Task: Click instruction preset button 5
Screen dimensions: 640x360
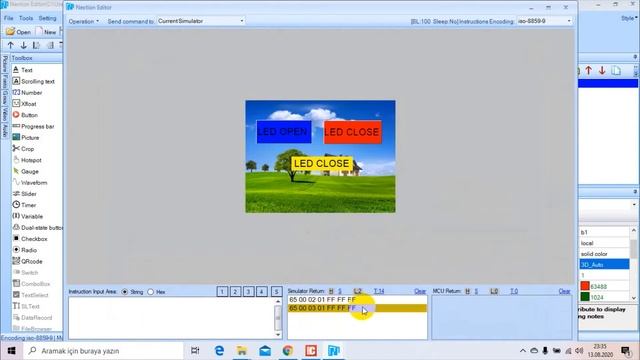Action: [276, 291]
